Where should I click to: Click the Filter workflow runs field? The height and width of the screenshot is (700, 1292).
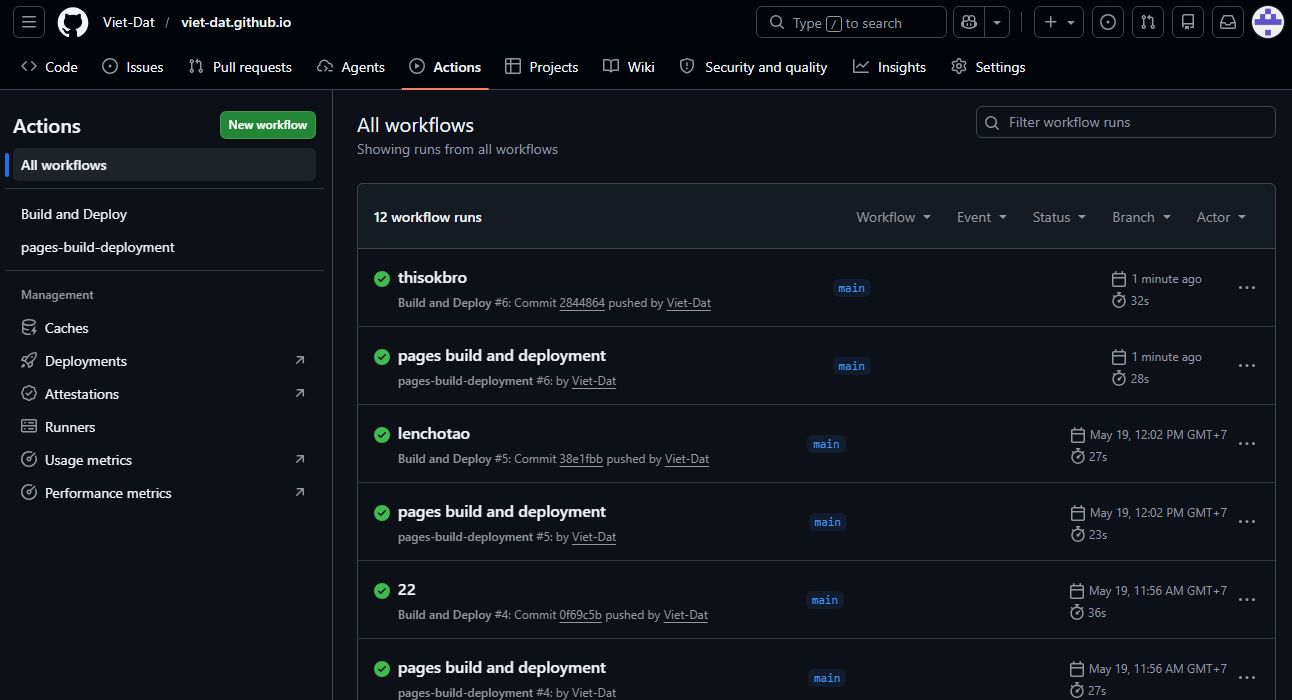[1125, 122]
